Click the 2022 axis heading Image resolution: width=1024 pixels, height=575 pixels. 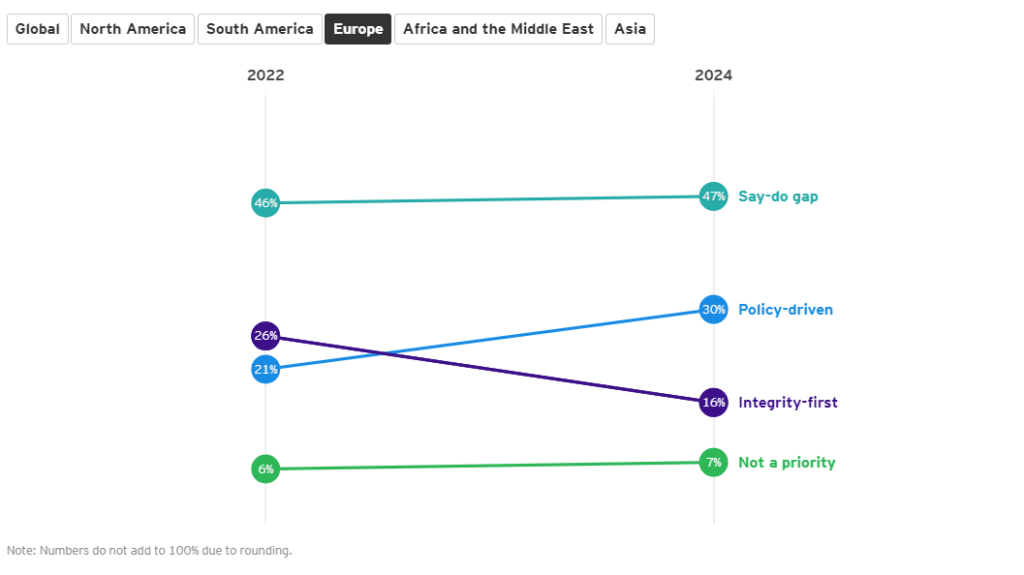[x=266, y=76]
